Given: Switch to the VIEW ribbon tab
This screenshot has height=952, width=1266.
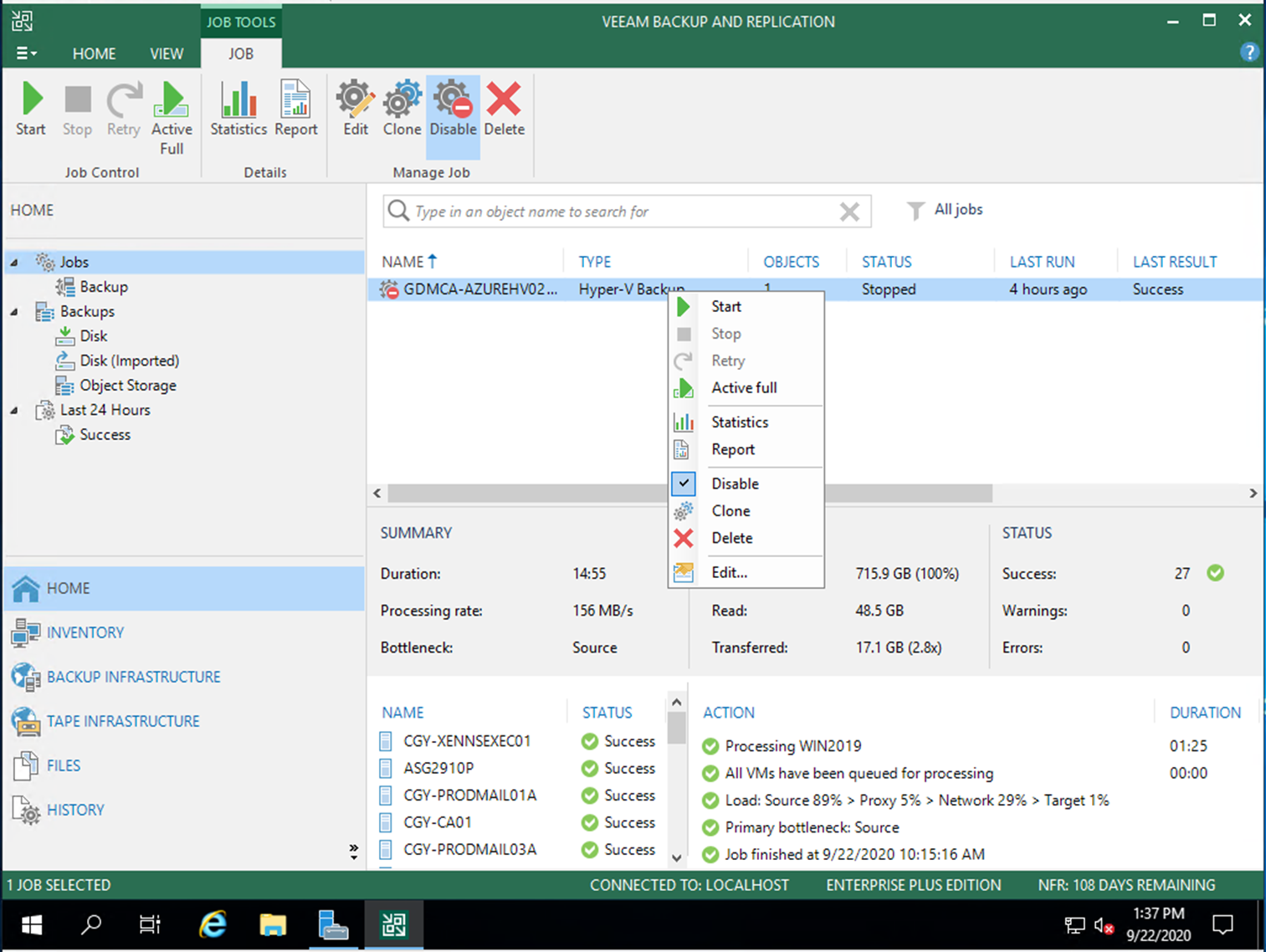Looking at the screenshot, I should click(x=167, y=54).
